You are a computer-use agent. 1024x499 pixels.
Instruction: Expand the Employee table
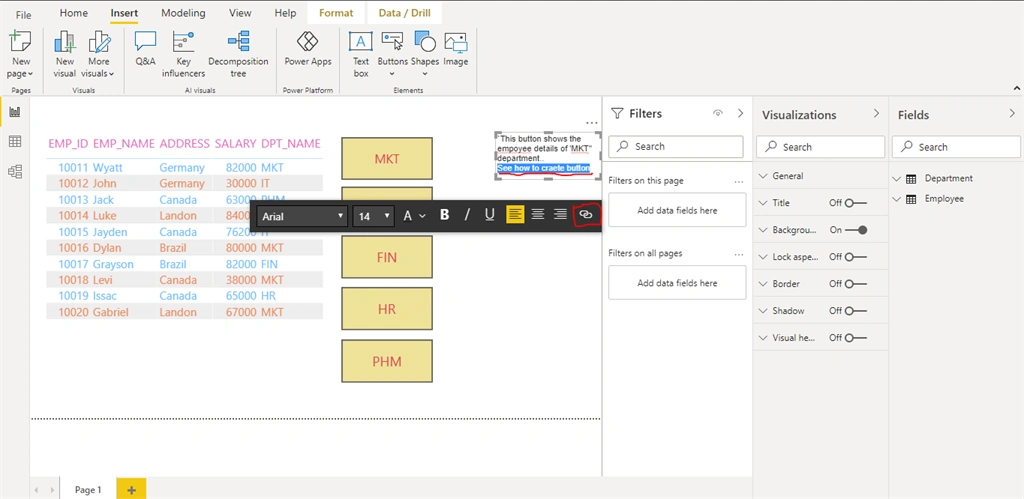pyautogui.click(x=896, y=199)
